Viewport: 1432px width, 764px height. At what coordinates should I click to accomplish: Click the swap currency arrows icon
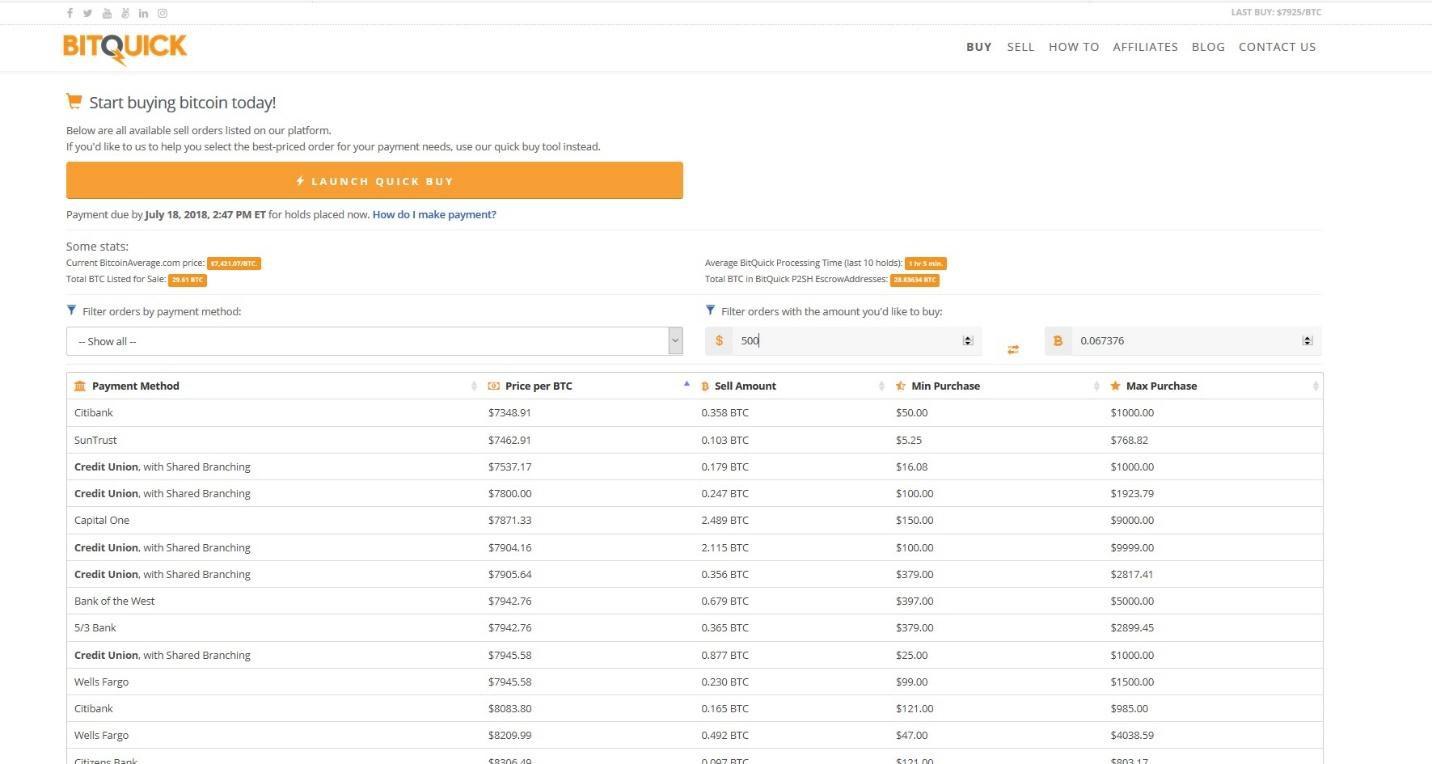click(1013, 349)
